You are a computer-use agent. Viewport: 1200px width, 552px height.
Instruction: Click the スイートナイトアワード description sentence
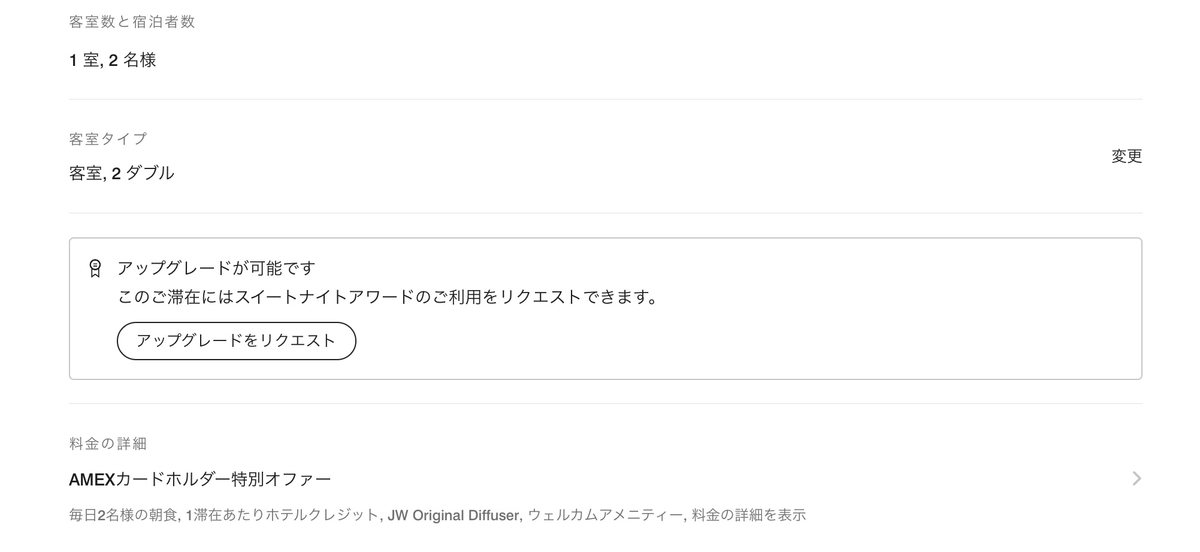click(x=387, y=297)
